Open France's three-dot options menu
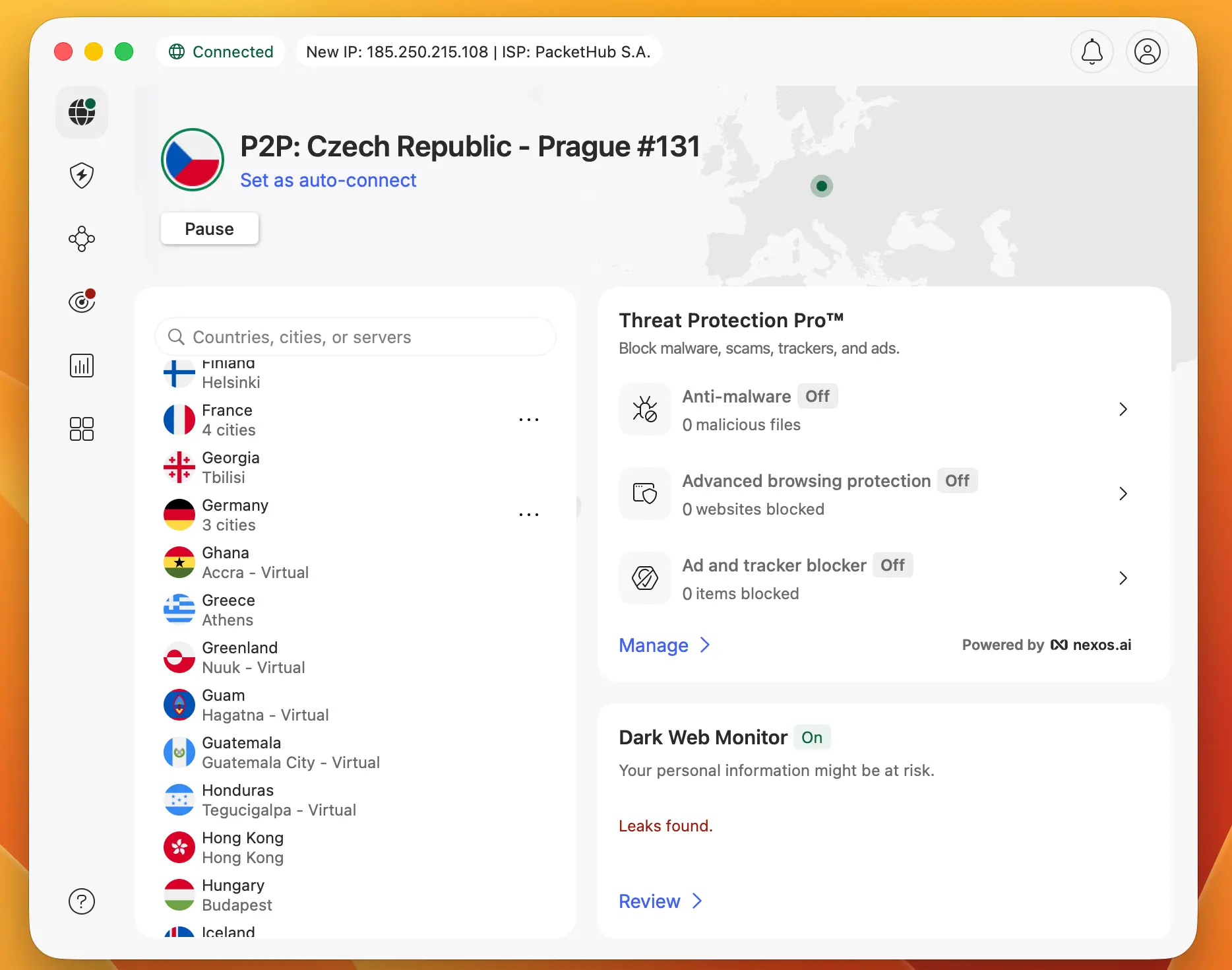 (528, 420)
